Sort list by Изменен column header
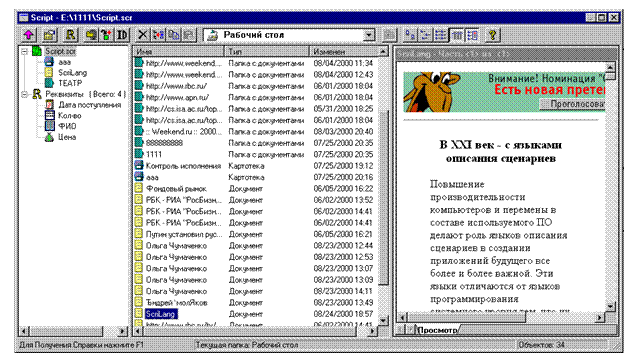 coord(344,51)
